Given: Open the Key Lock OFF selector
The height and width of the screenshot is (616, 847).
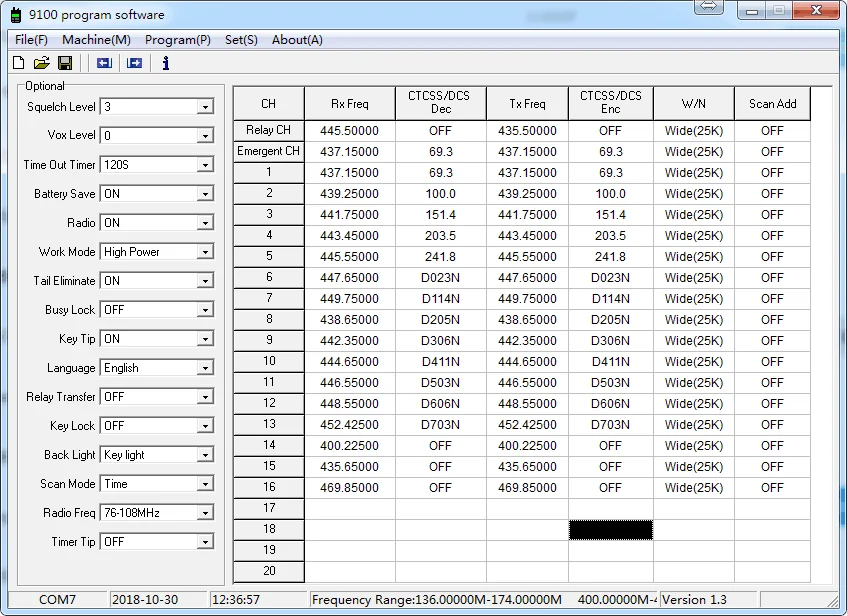Looking at the screenshot, I should (x=205, y=426).
